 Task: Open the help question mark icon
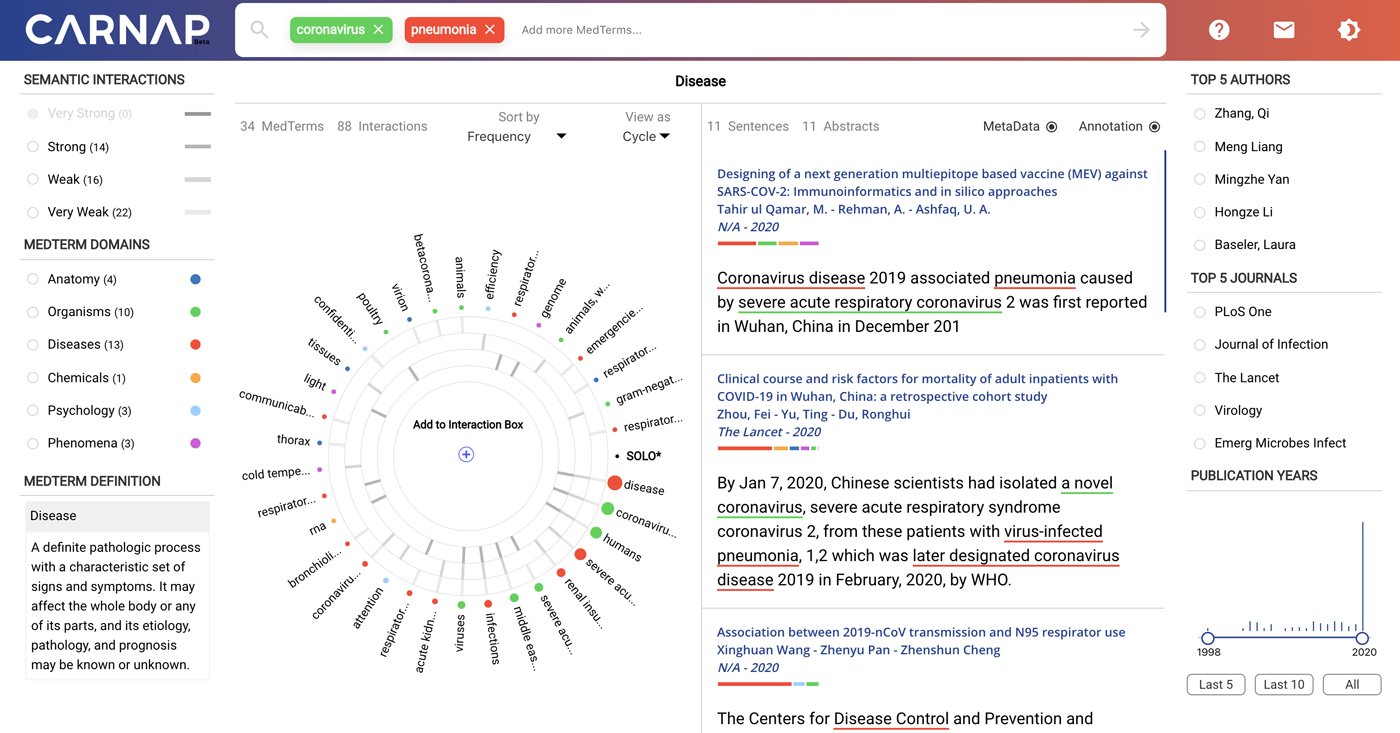1219,30
